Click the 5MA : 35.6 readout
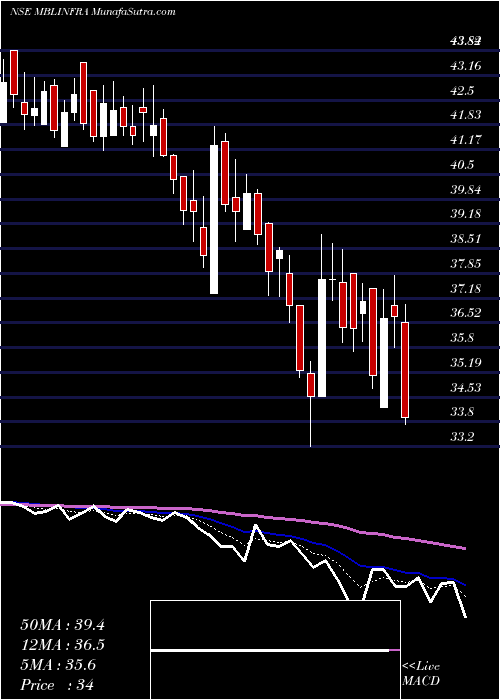 [58, 665]
